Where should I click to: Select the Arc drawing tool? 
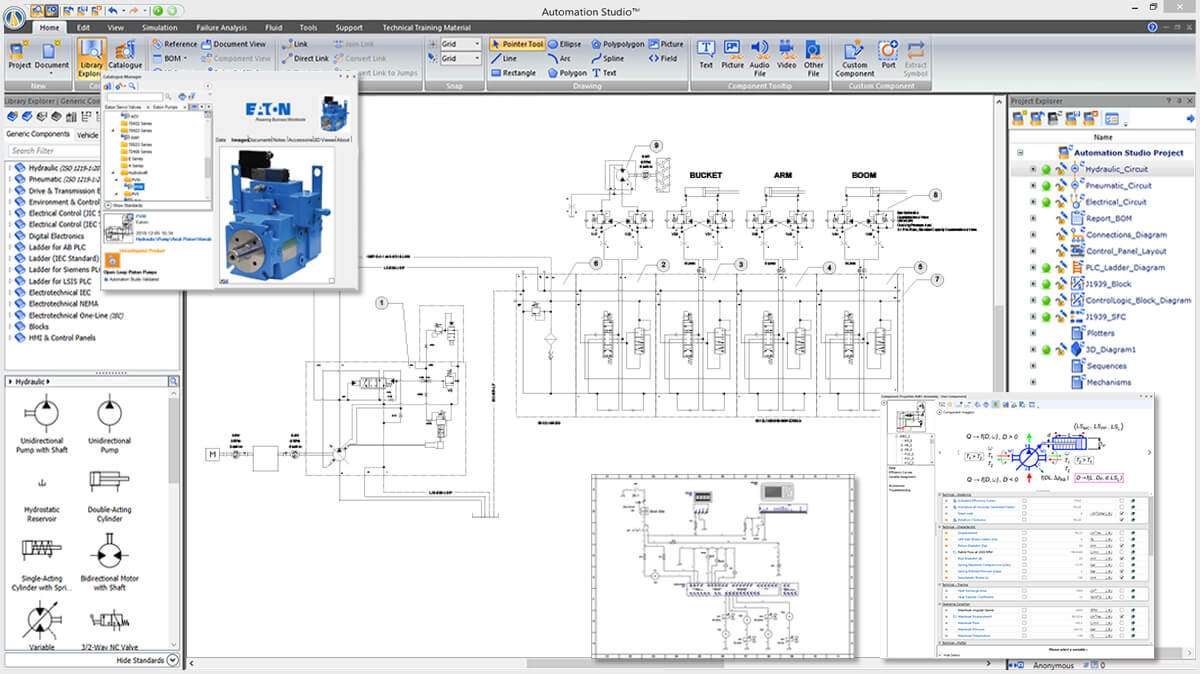click(x=558, y=58)
